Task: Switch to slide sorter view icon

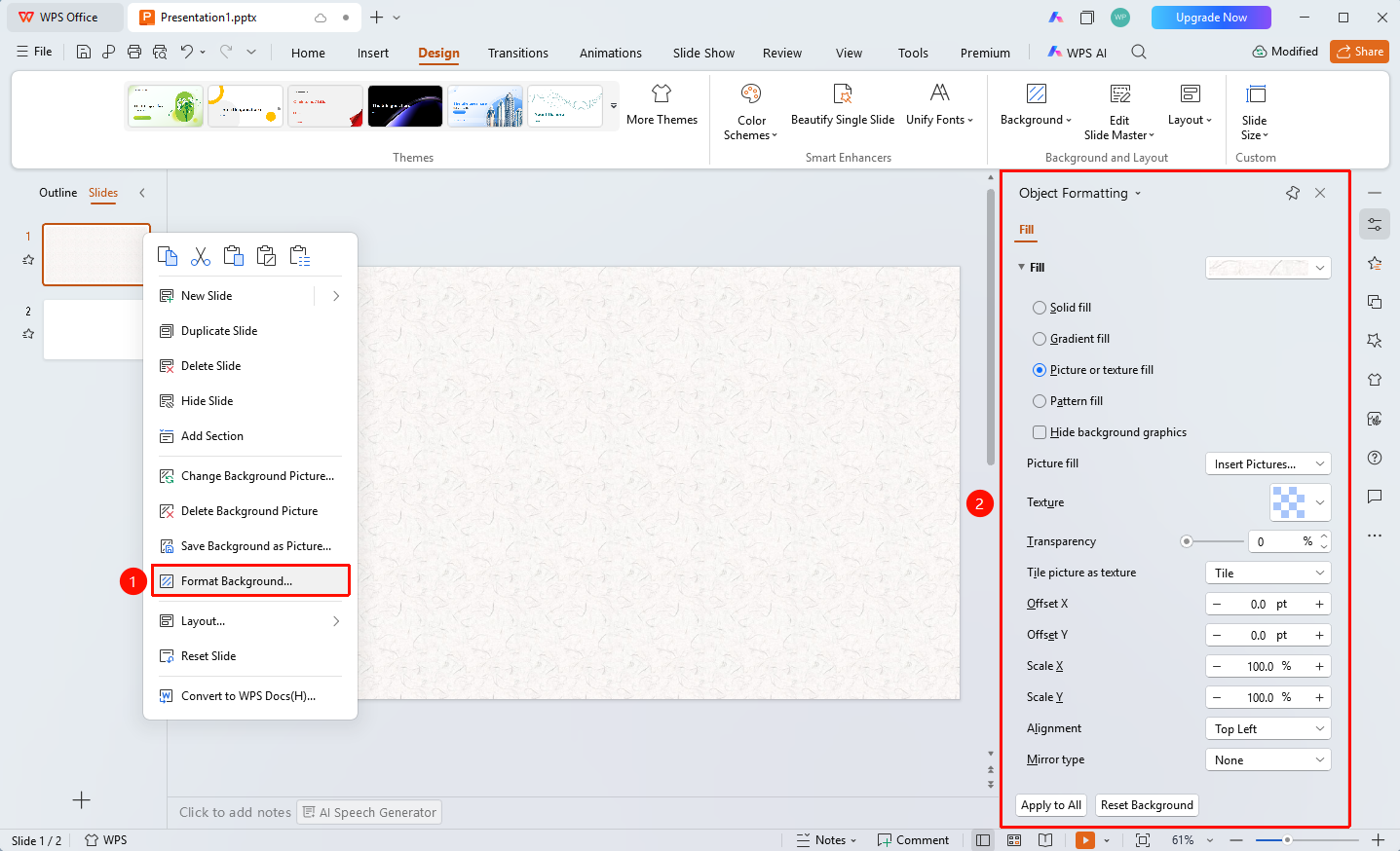Action: pos(1014,840)
